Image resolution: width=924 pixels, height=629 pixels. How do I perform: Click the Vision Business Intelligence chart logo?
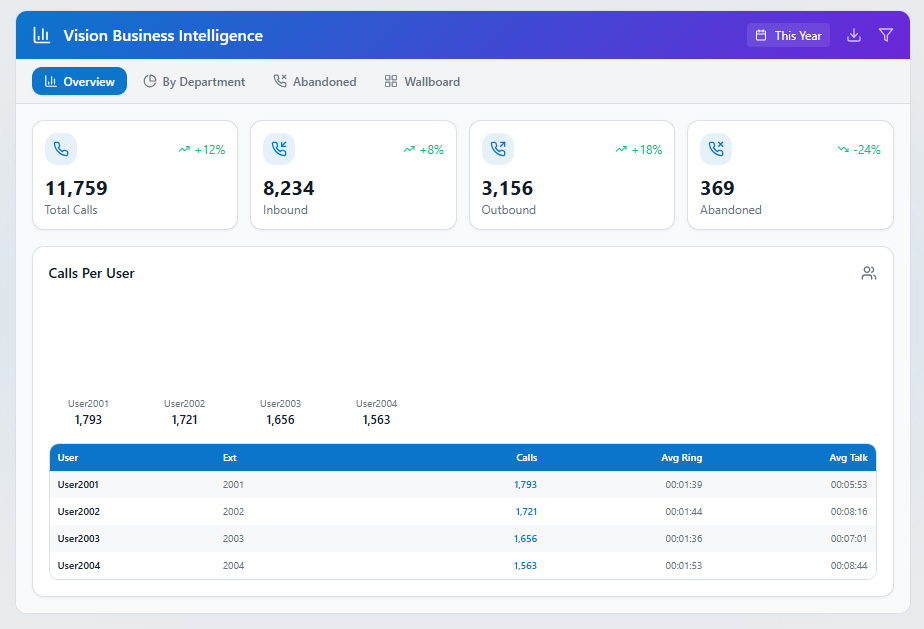pyautogui.click(x=41, y=35)
